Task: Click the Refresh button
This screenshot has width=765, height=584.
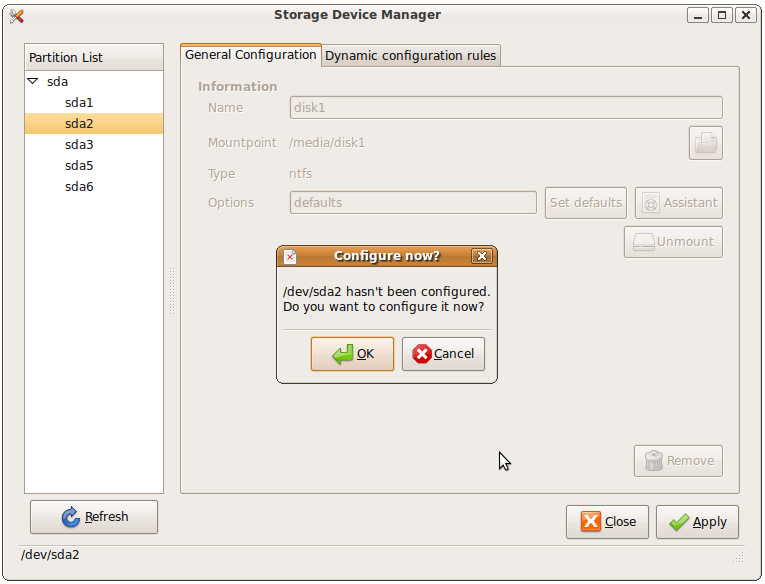Action: (x=94, y=517)
